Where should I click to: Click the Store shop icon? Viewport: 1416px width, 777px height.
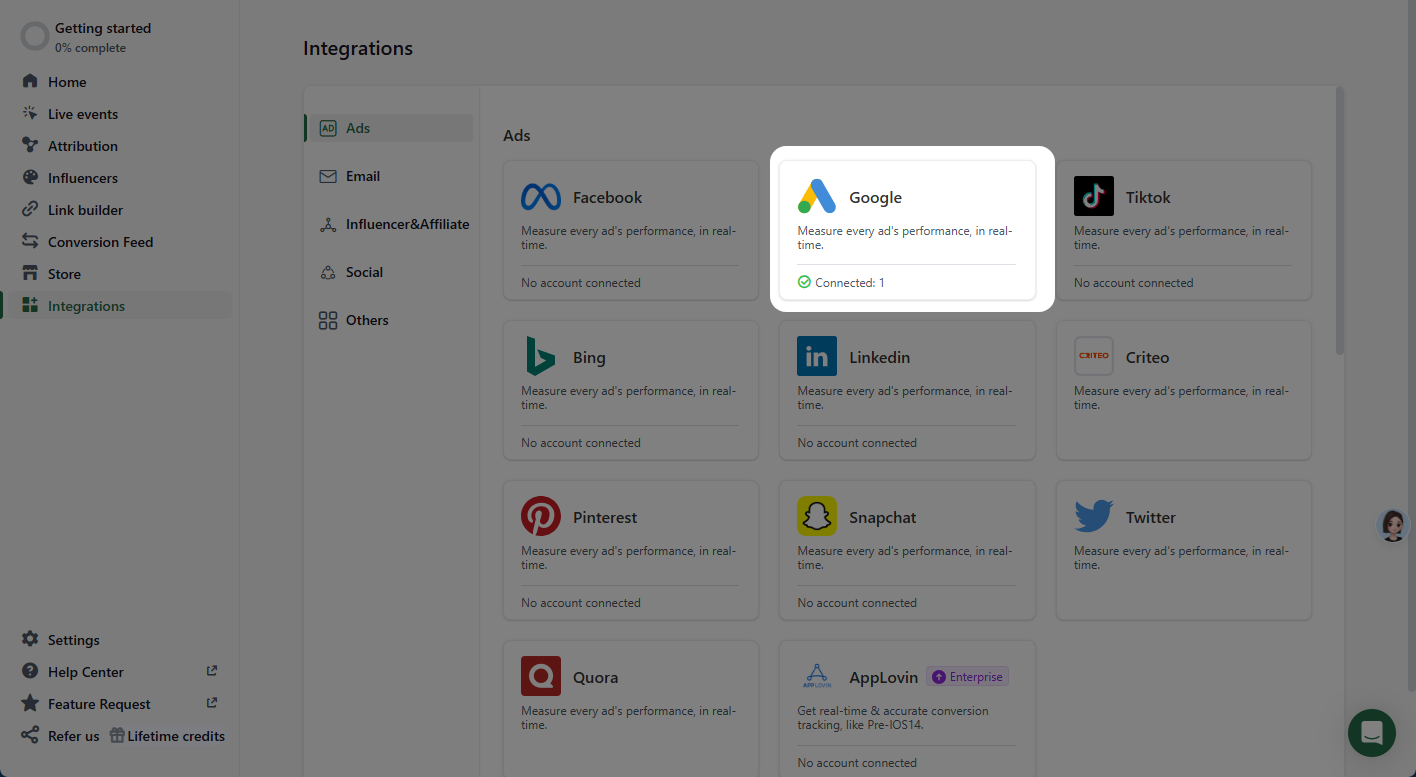30,273
